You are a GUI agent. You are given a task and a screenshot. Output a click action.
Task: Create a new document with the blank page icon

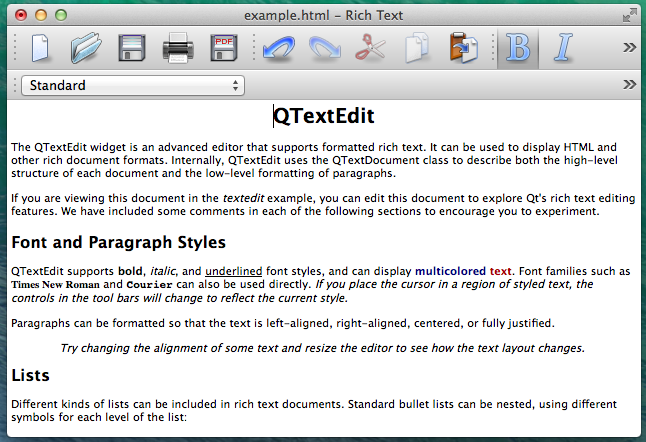click(x=39, y=47)
